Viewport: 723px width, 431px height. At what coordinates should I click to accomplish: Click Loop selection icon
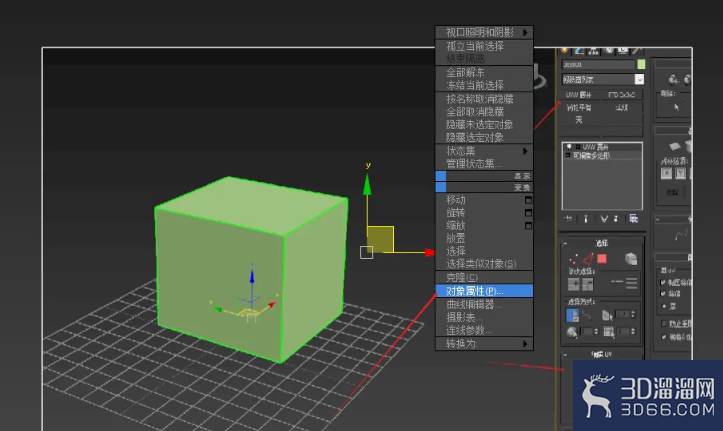[616, 282]
